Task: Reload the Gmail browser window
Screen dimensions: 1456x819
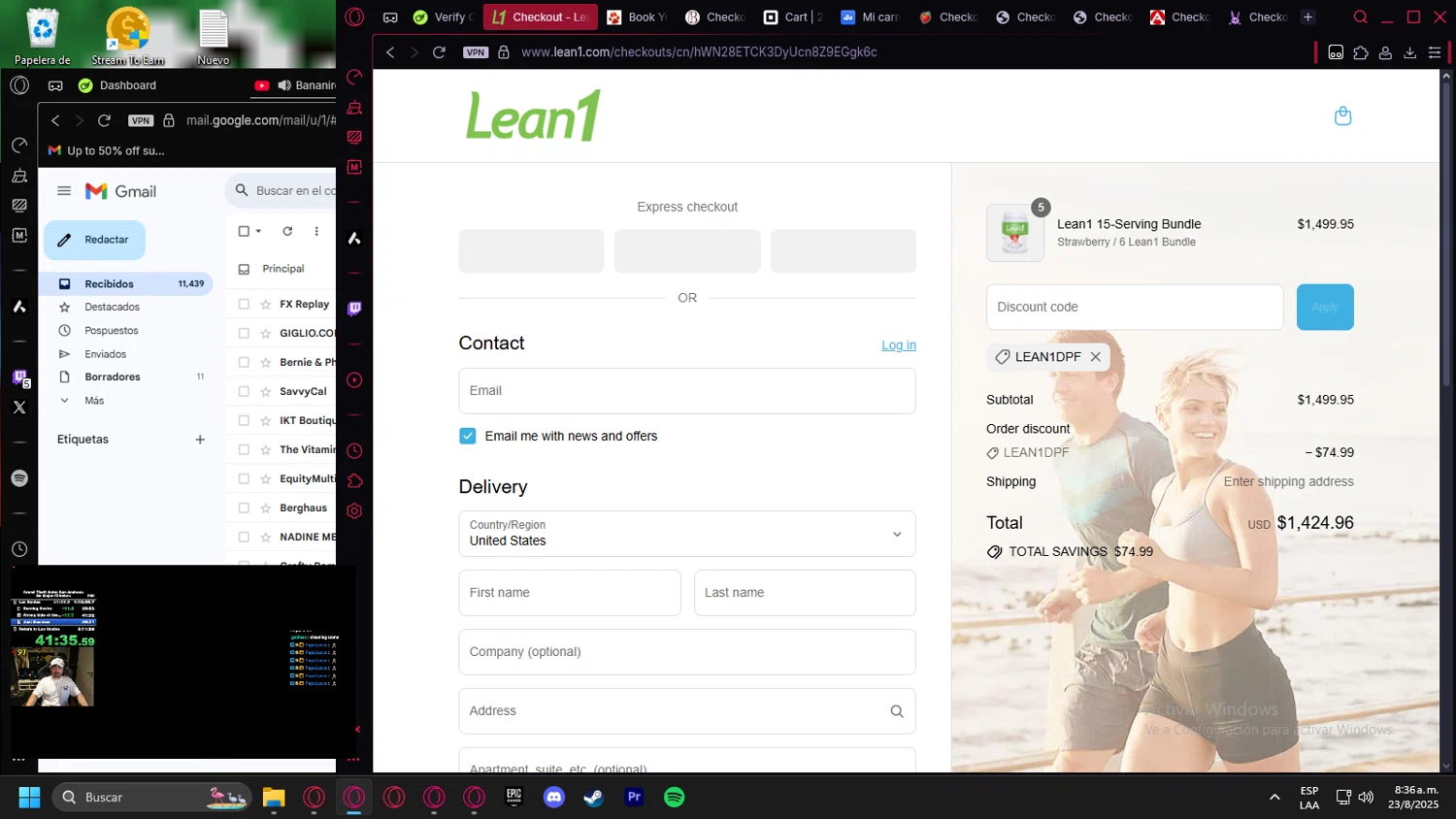Action: click(104, 120)
